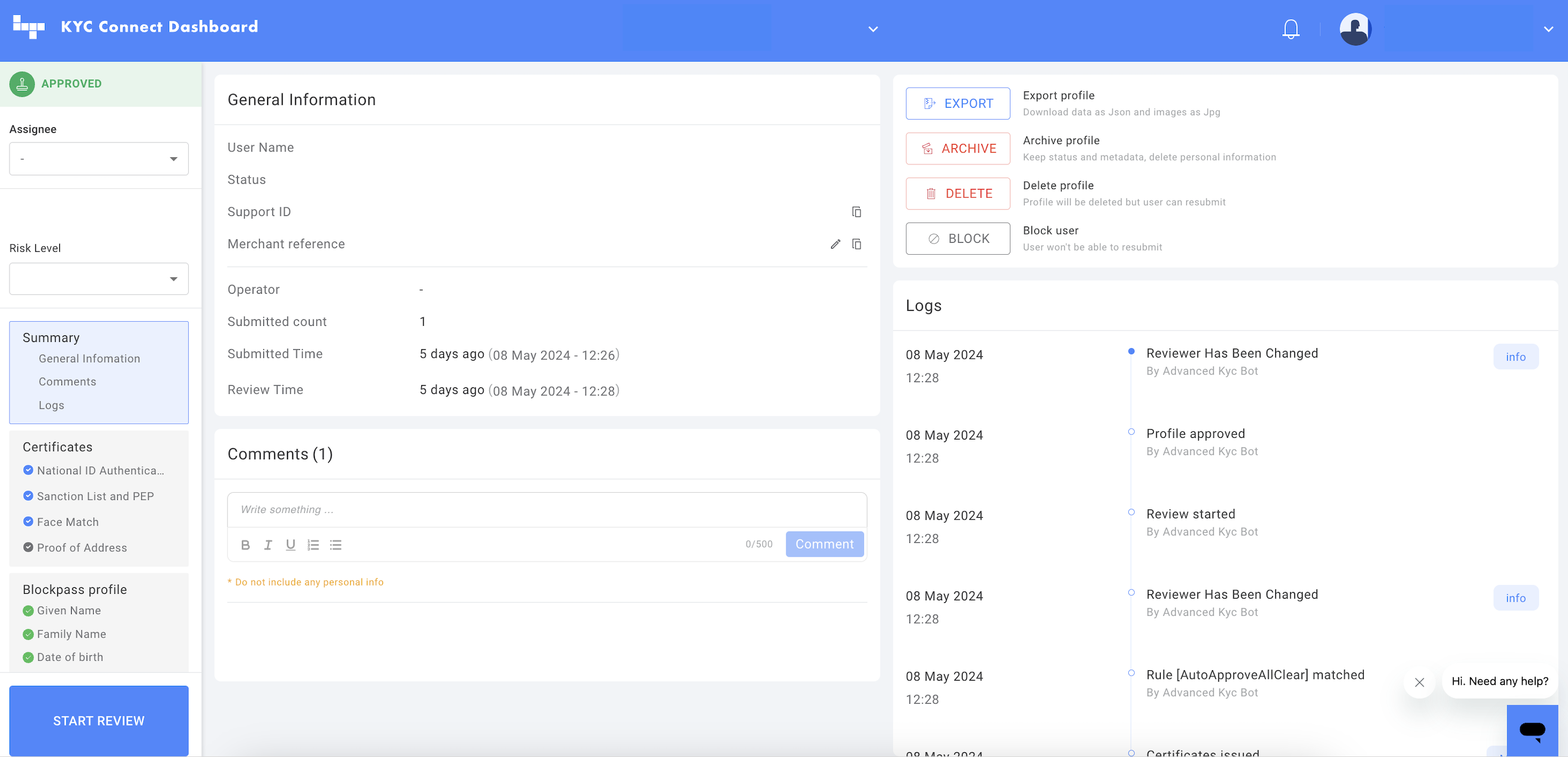
Task: Expand the header center dropdown chevron
Action: click(x=873, y=29)
